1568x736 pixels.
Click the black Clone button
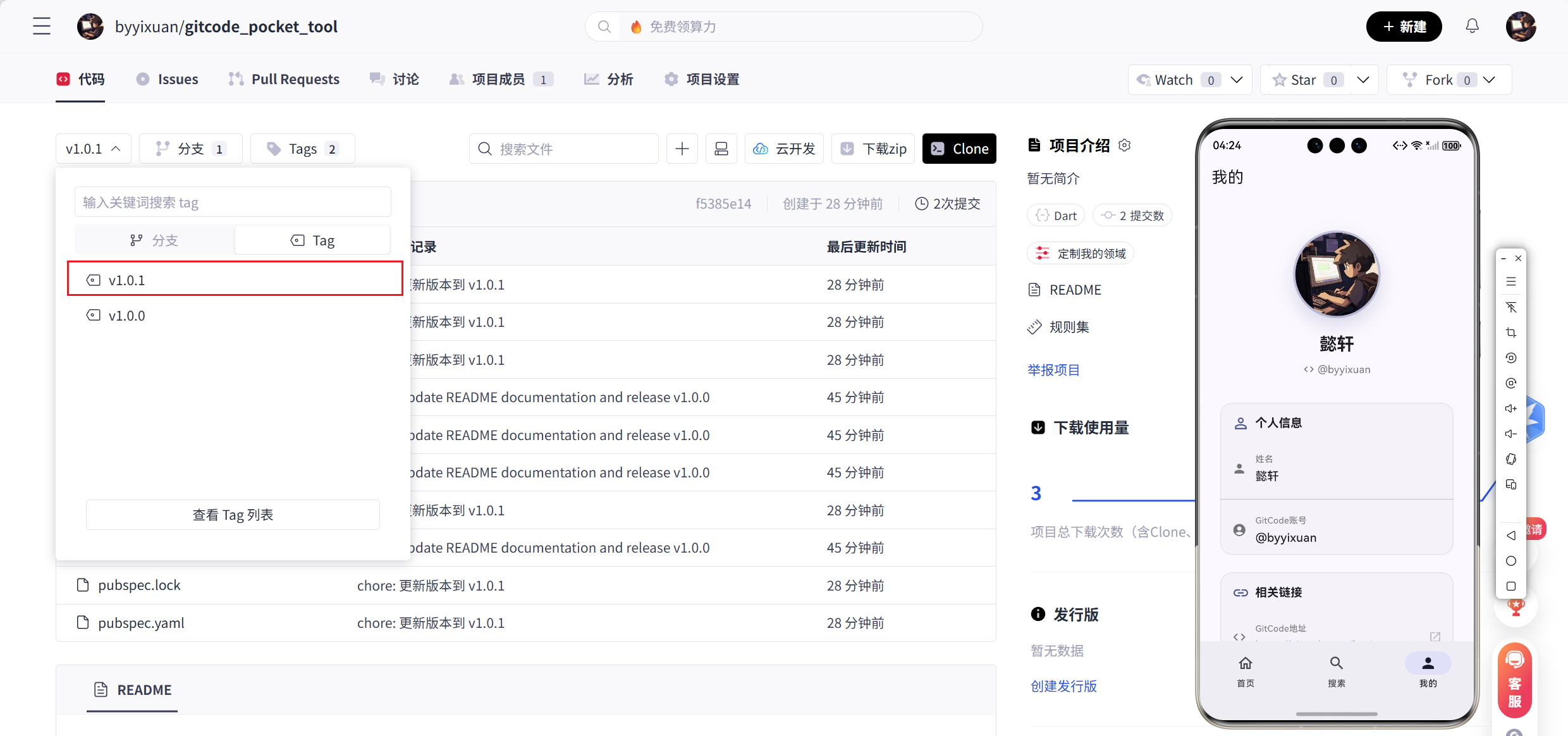pyautogui.click(x=959, y=149)
